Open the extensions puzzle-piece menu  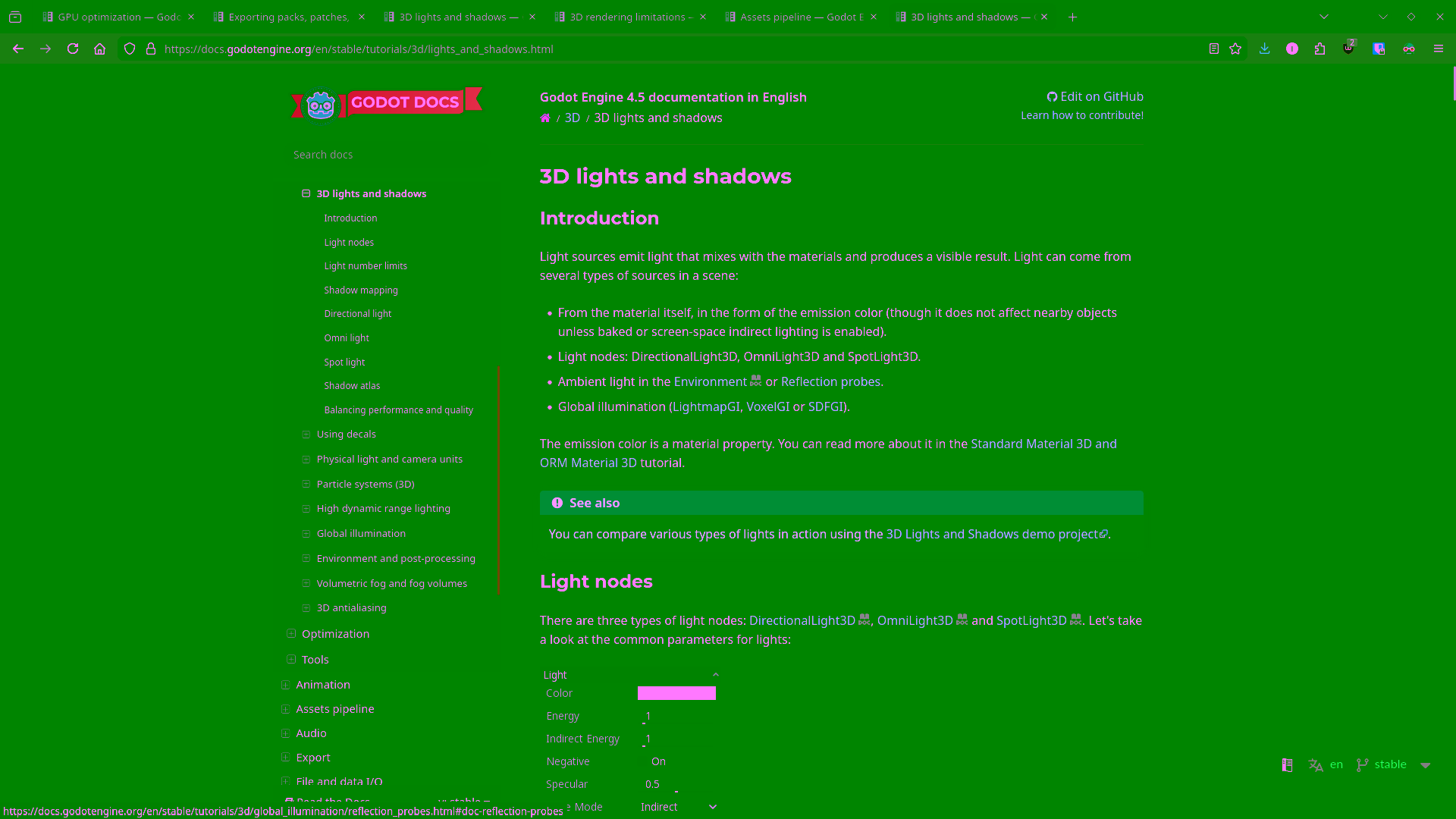click(x=1320, y=49)
